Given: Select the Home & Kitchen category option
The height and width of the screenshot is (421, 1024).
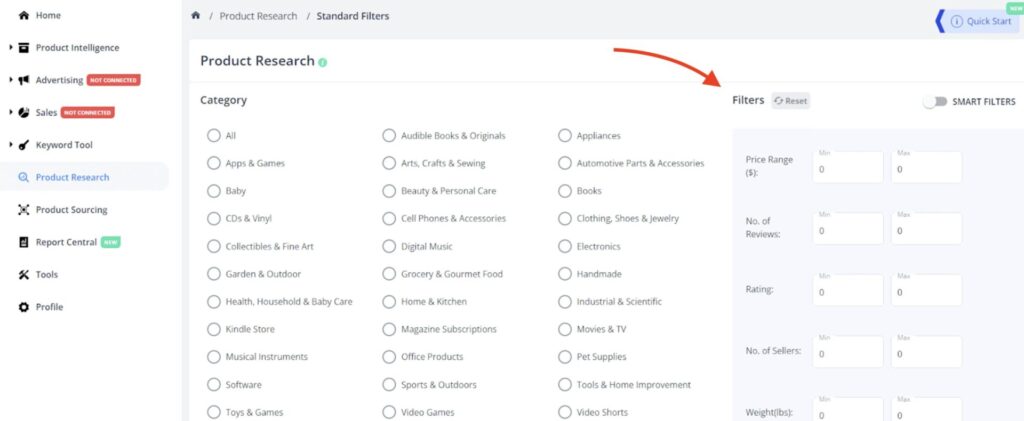Looking at the screenshot, I should click(390, 301).
